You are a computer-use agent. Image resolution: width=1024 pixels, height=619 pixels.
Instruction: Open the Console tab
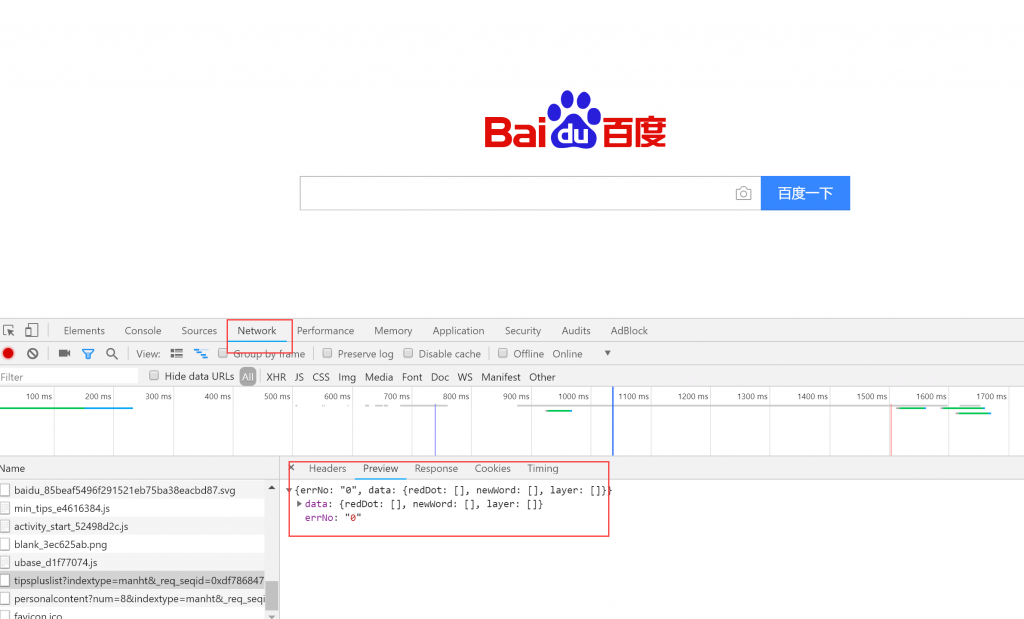pyautogui.click(x=143, y=330)
